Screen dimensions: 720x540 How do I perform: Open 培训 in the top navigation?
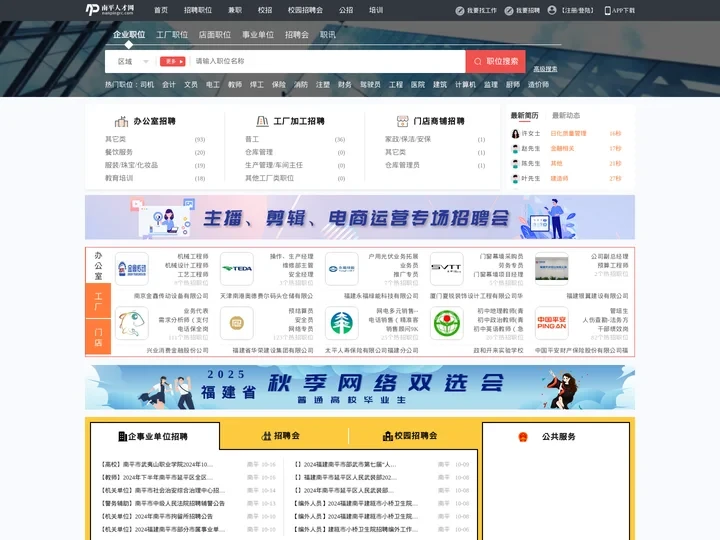pos(376,10)
